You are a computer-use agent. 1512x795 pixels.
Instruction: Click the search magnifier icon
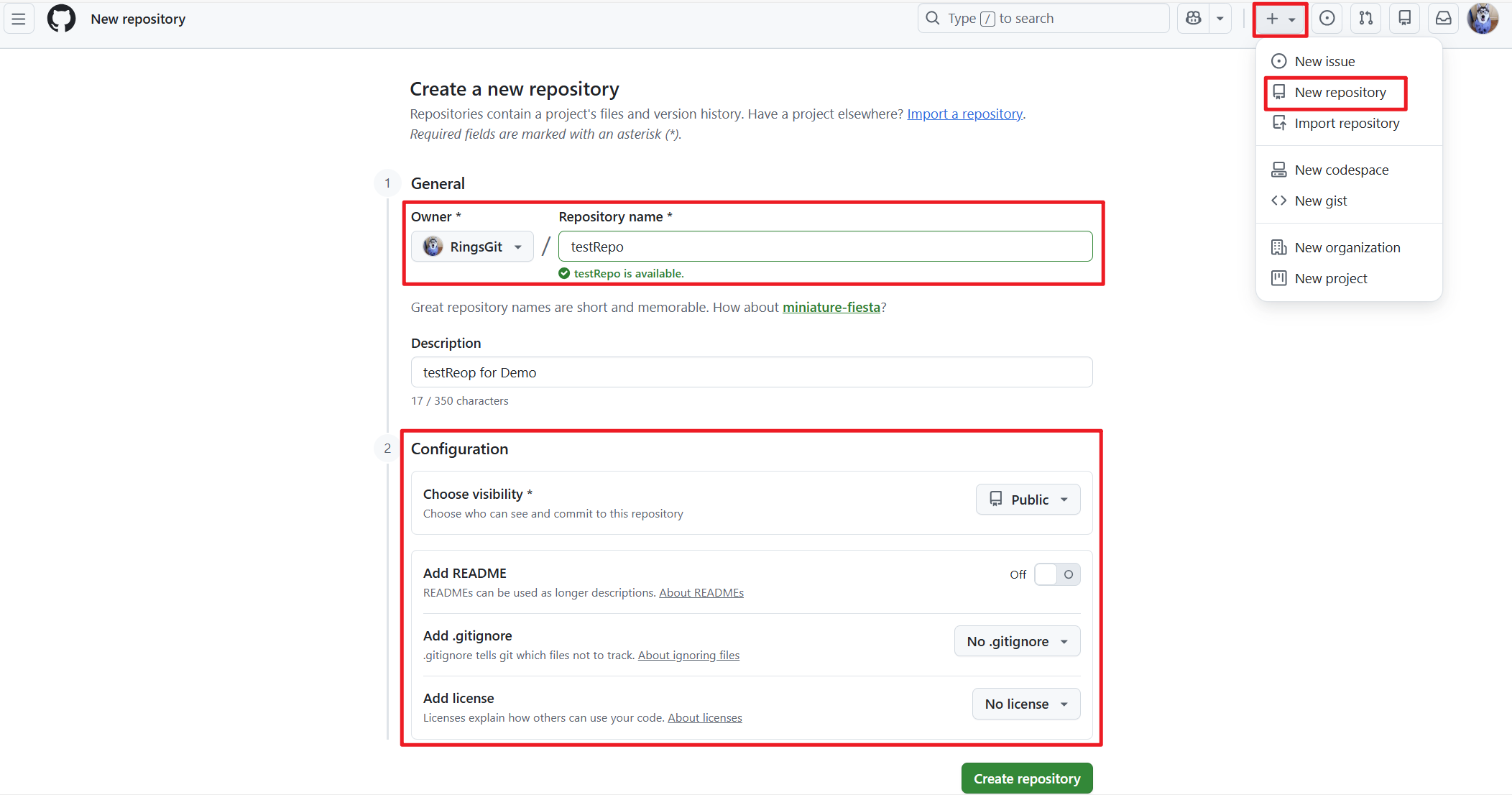tap(931, 17)
